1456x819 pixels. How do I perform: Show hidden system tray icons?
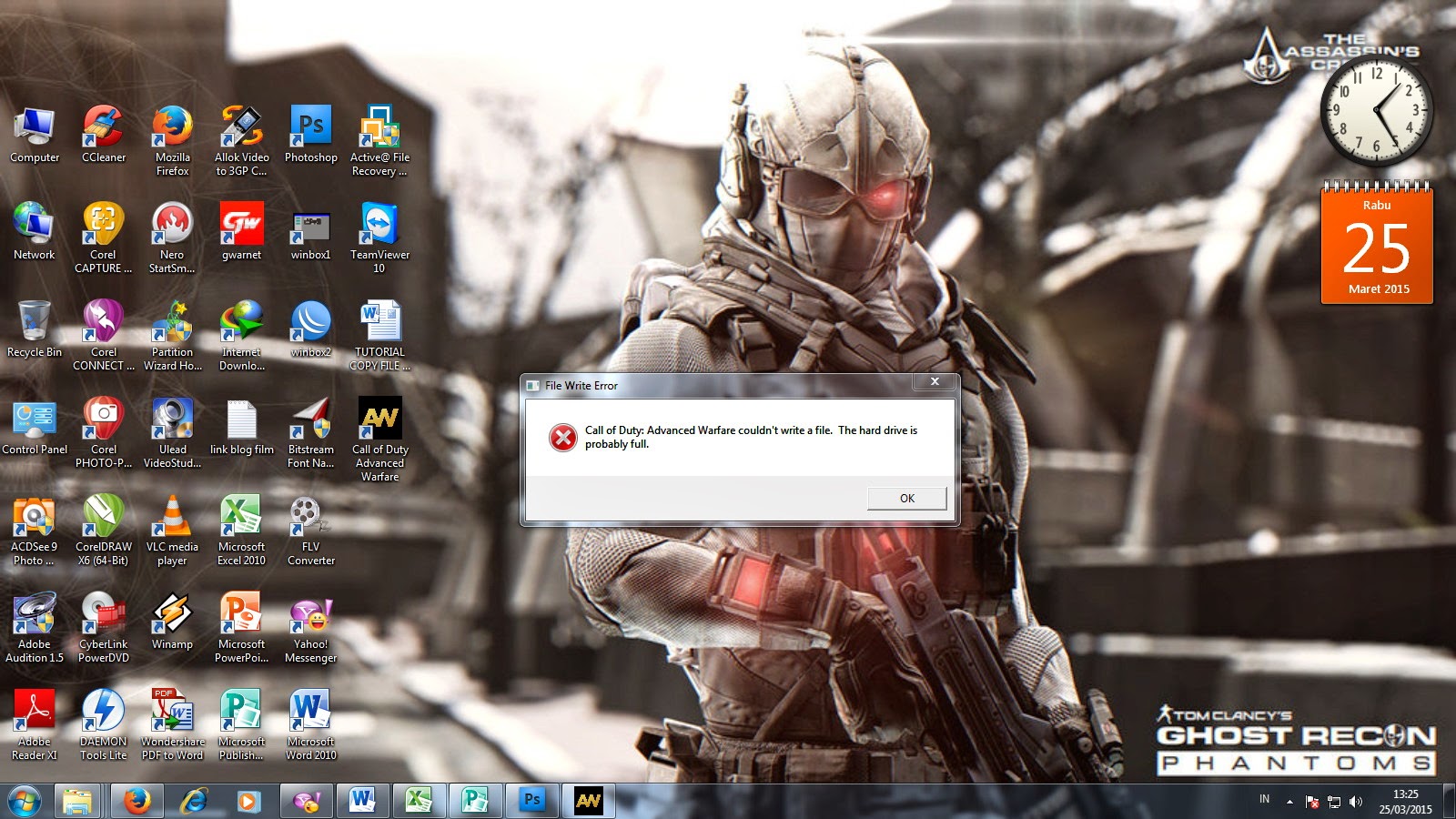pos(1289,802)
